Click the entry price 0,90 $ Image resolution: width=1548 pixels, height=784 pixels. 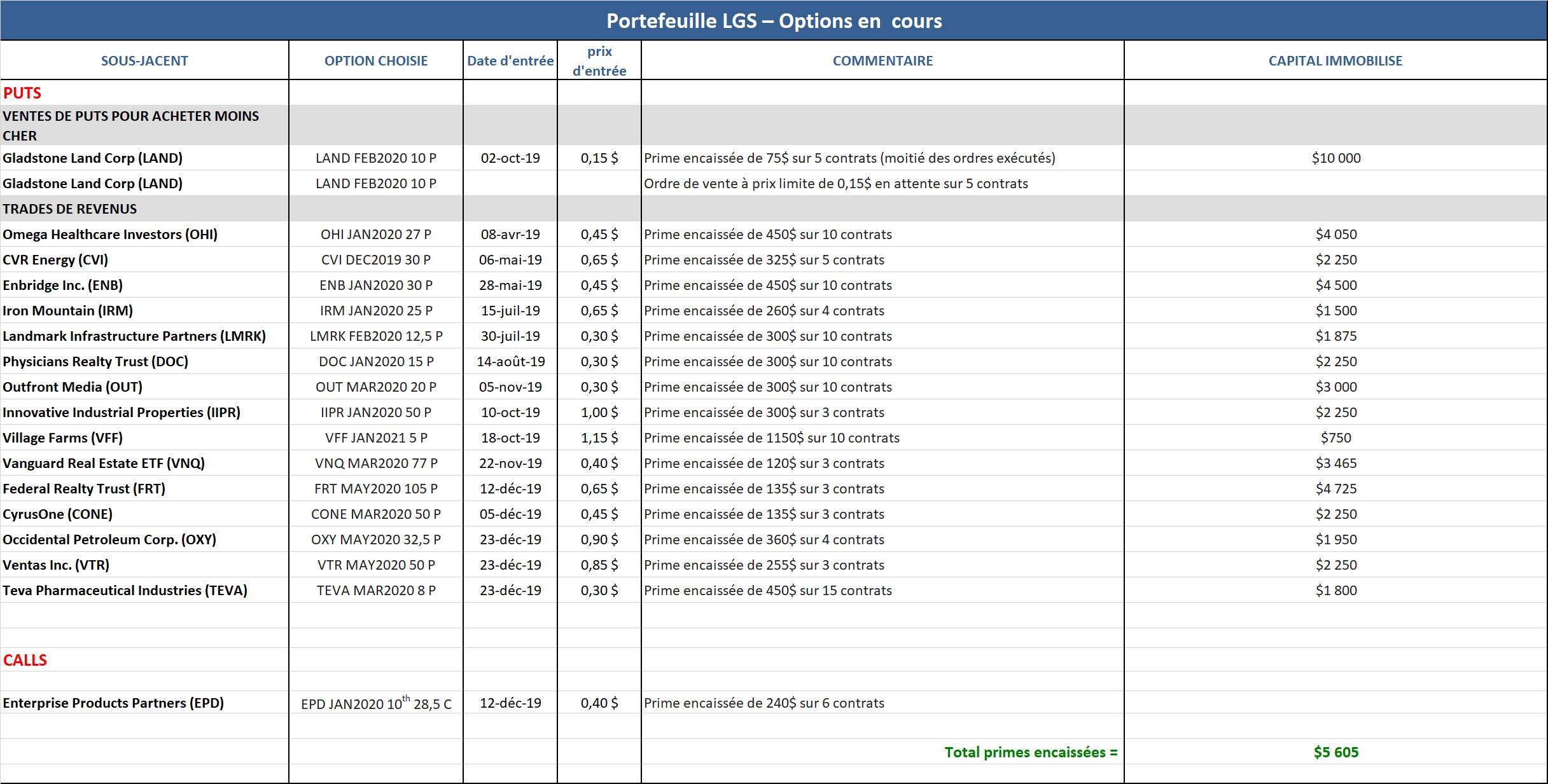point(599,539)
